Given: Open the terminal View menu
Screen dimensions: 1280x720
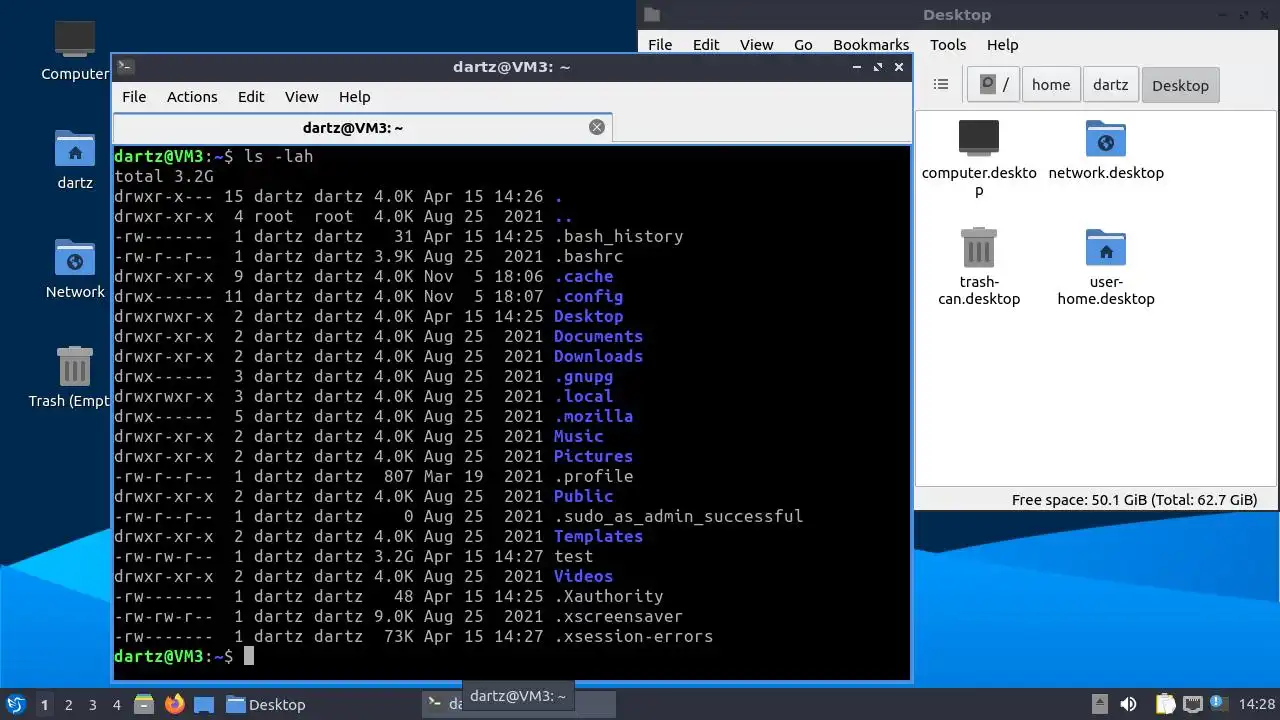Looking at the screenshot, I should pyautogui.click(x=301, y=97).
